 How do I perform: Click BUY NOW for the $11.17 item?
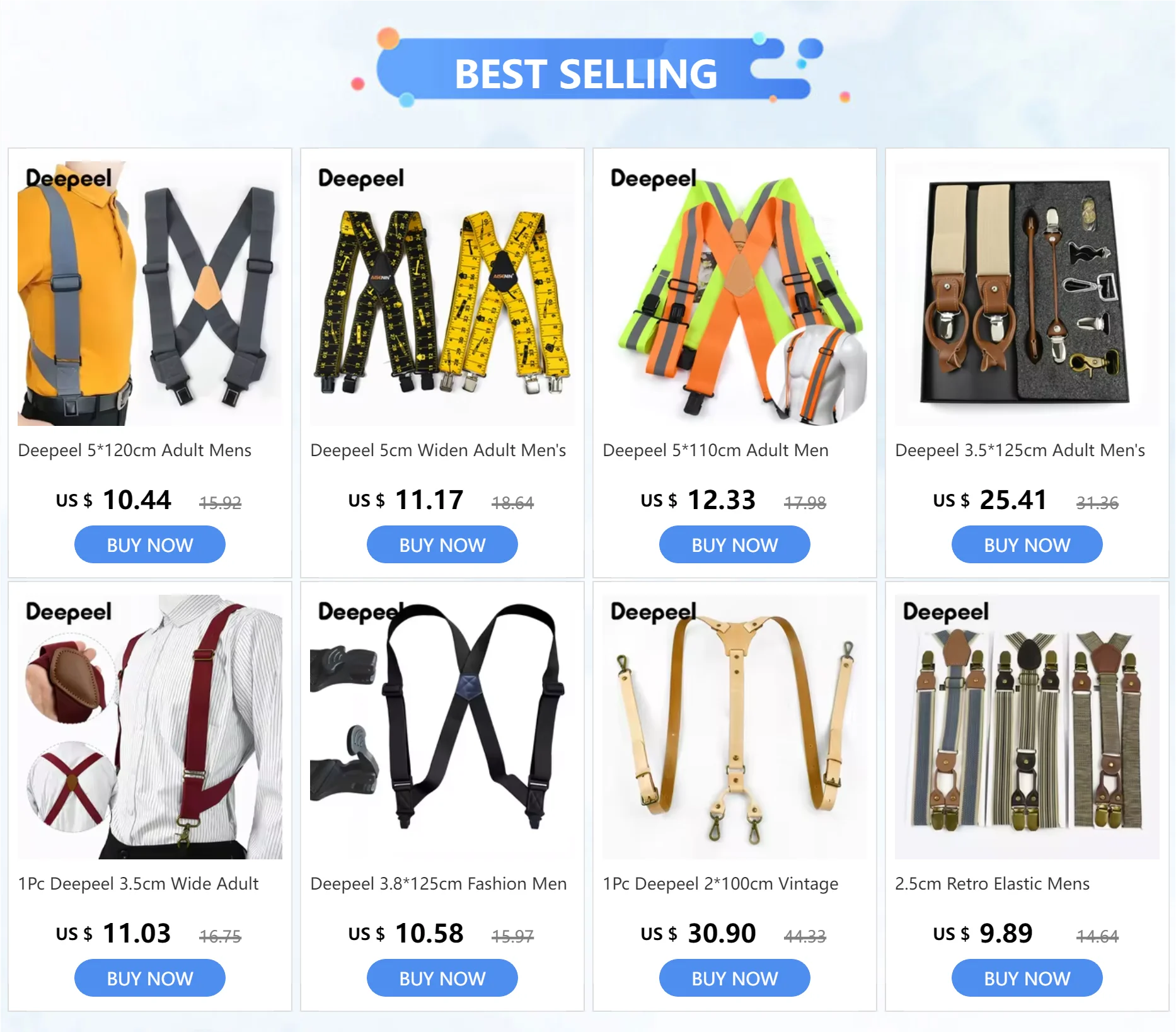point(442,545)
